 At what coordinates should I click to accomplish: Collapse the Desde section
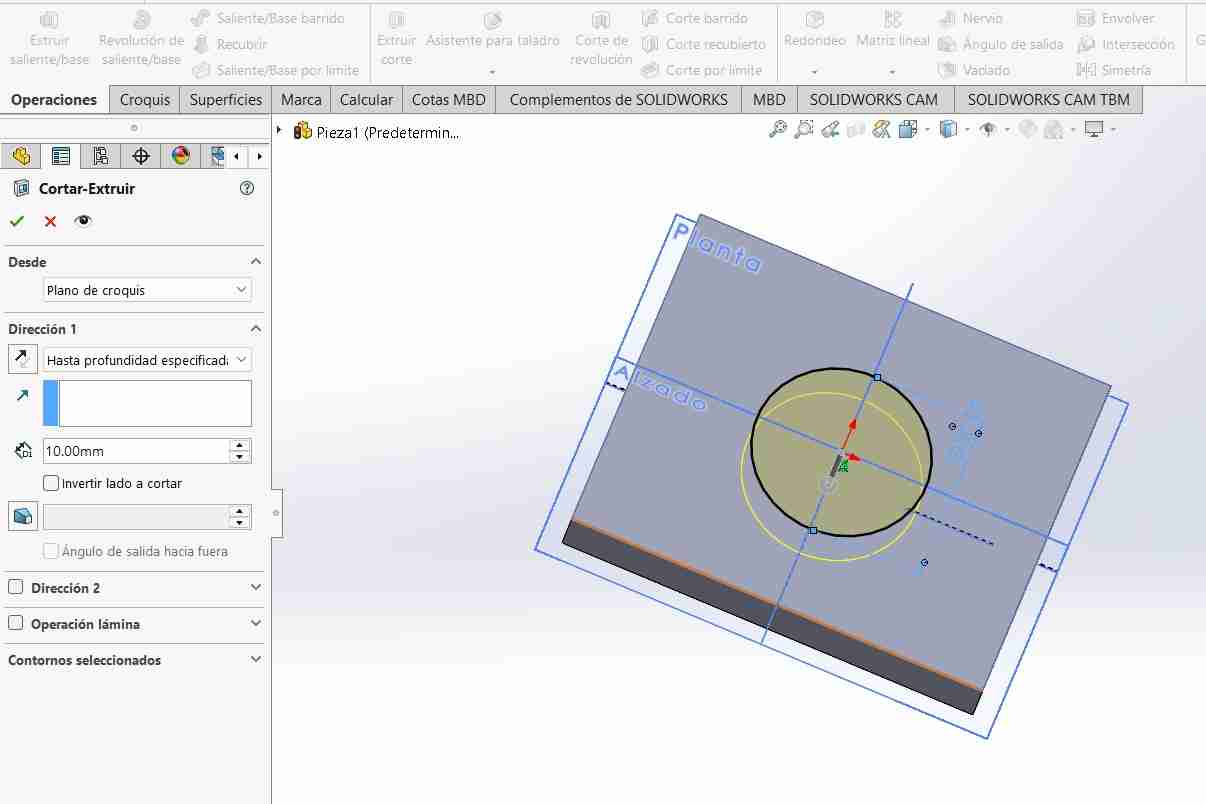tap(256, 262)
